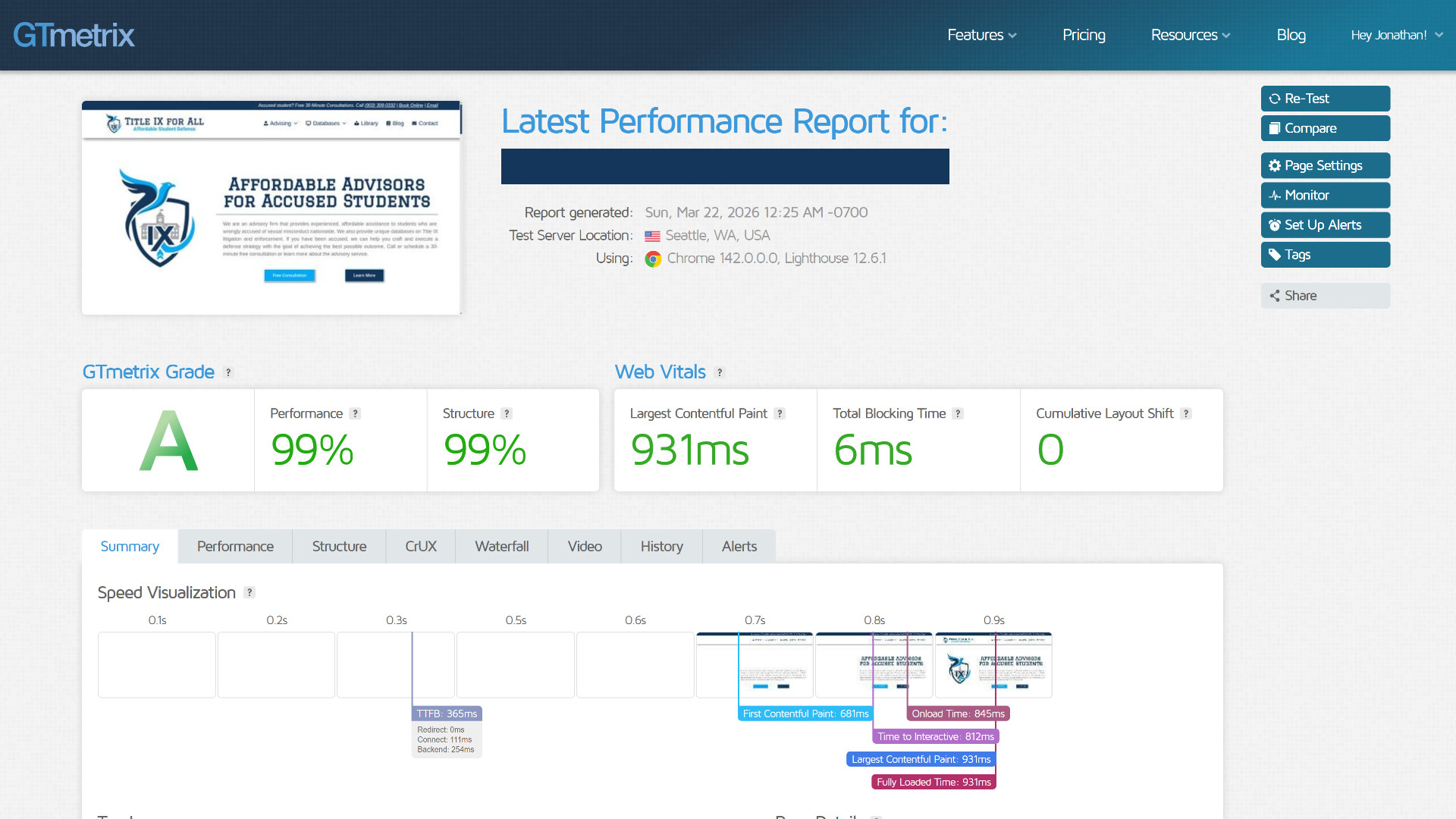1456x819 pixels.
Task: Open the Hey Jonathan account dropdown
Action: [x=1396, y=35]
